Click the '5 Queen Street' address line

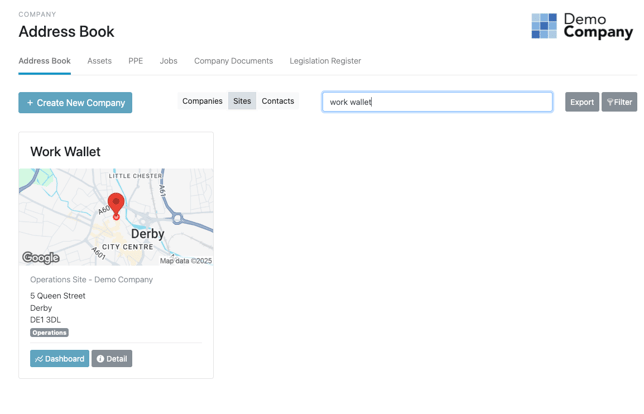[58, 296]
